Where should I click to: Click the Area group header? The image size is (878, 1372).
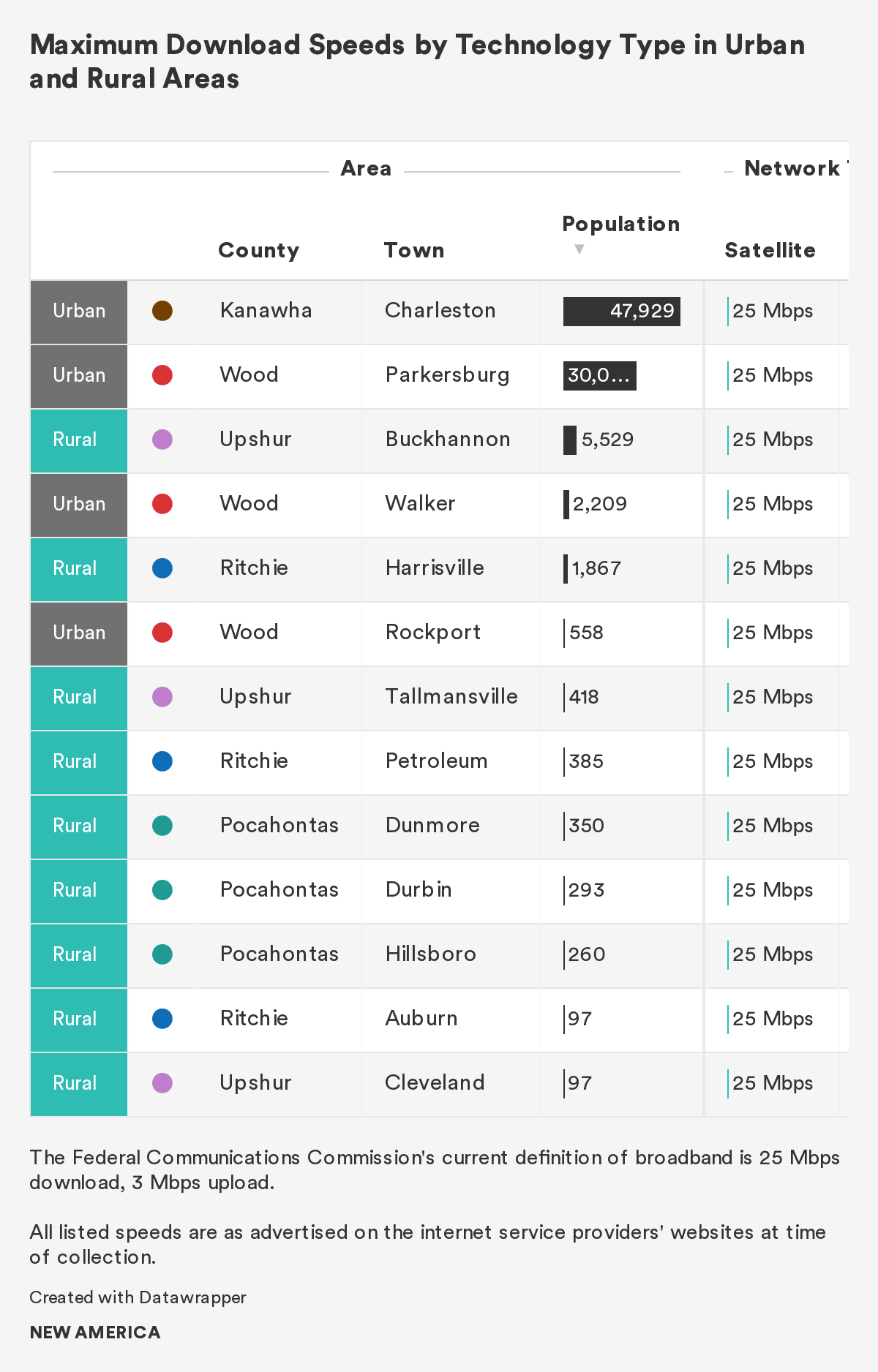coord(366,168)
